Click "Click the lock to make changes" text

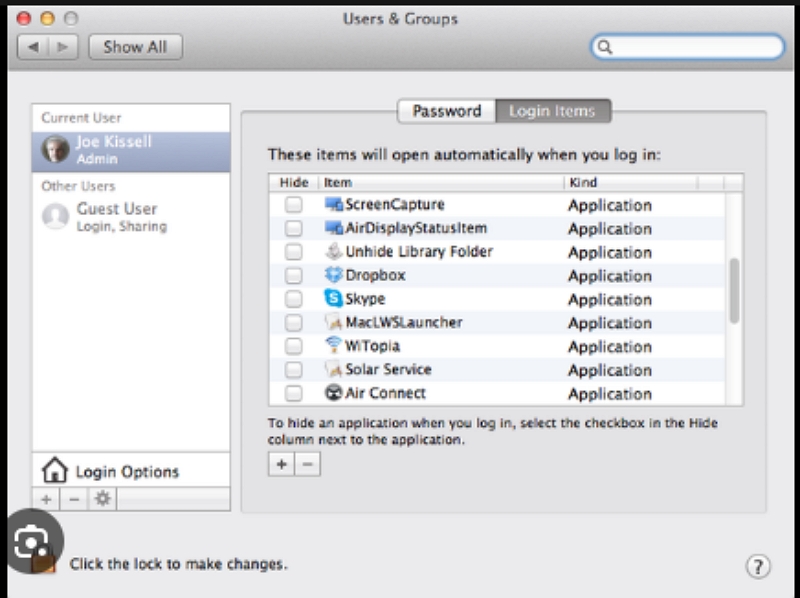tap(179, 564)
